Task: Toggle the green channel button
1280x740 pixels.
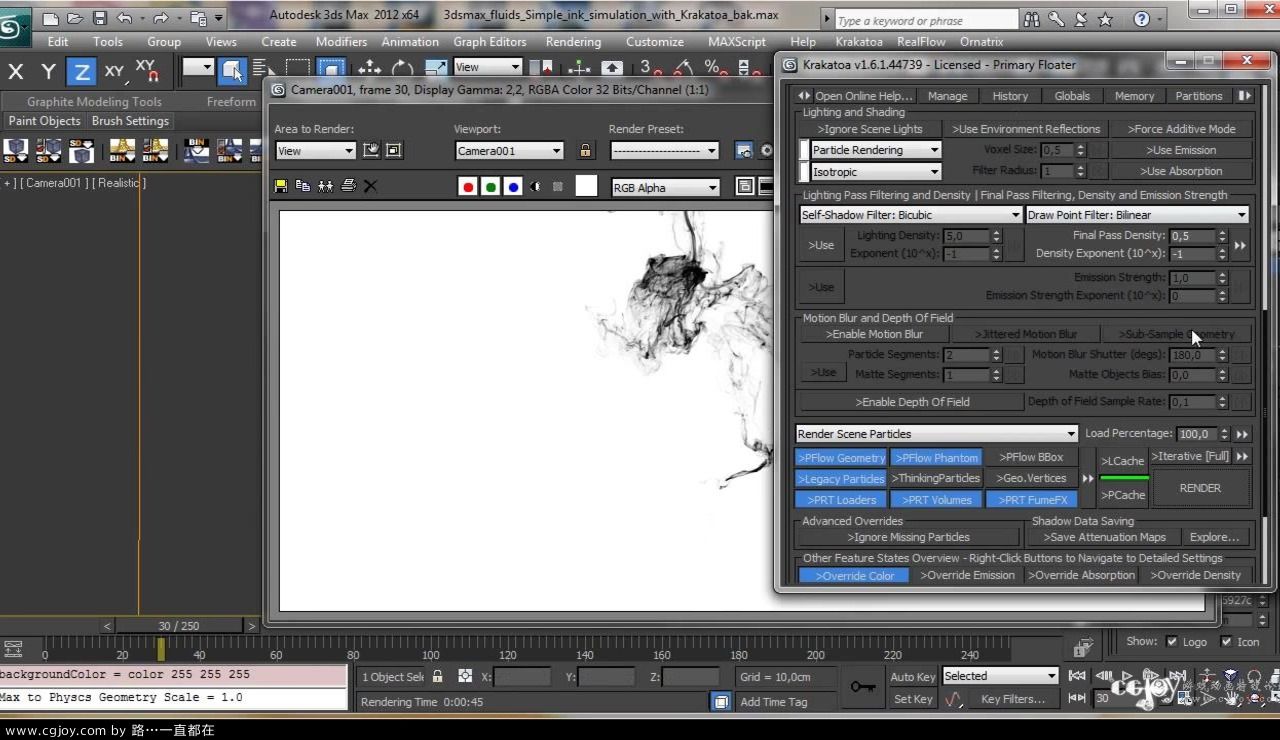Action: [490, 186]
